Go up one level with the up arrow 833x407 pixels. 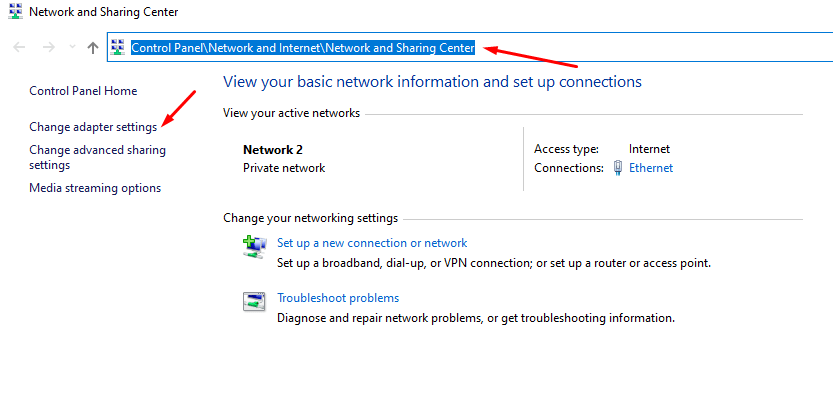[x=93, y=47]
